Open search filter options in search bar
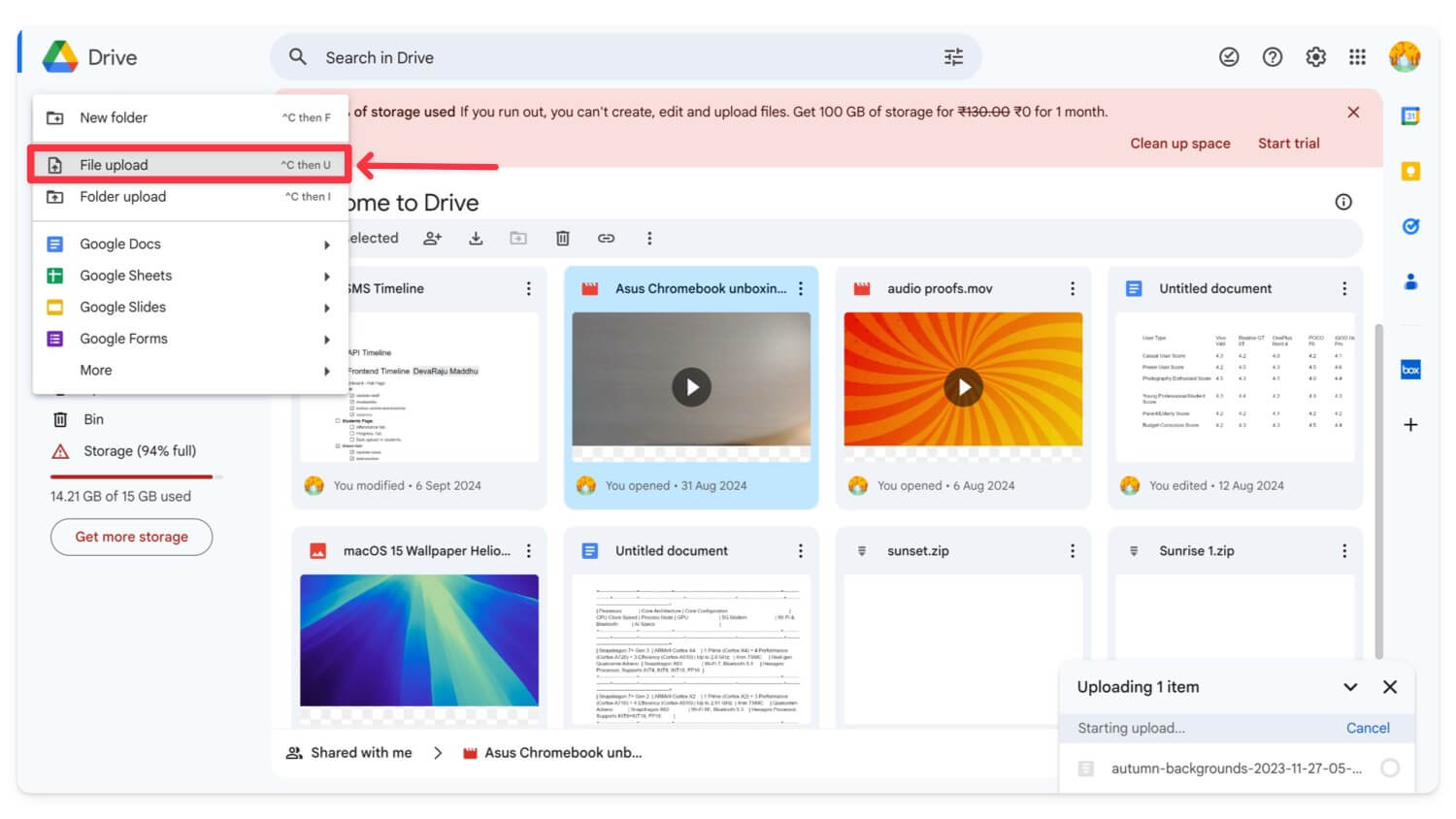 click(x=953, y=57)
